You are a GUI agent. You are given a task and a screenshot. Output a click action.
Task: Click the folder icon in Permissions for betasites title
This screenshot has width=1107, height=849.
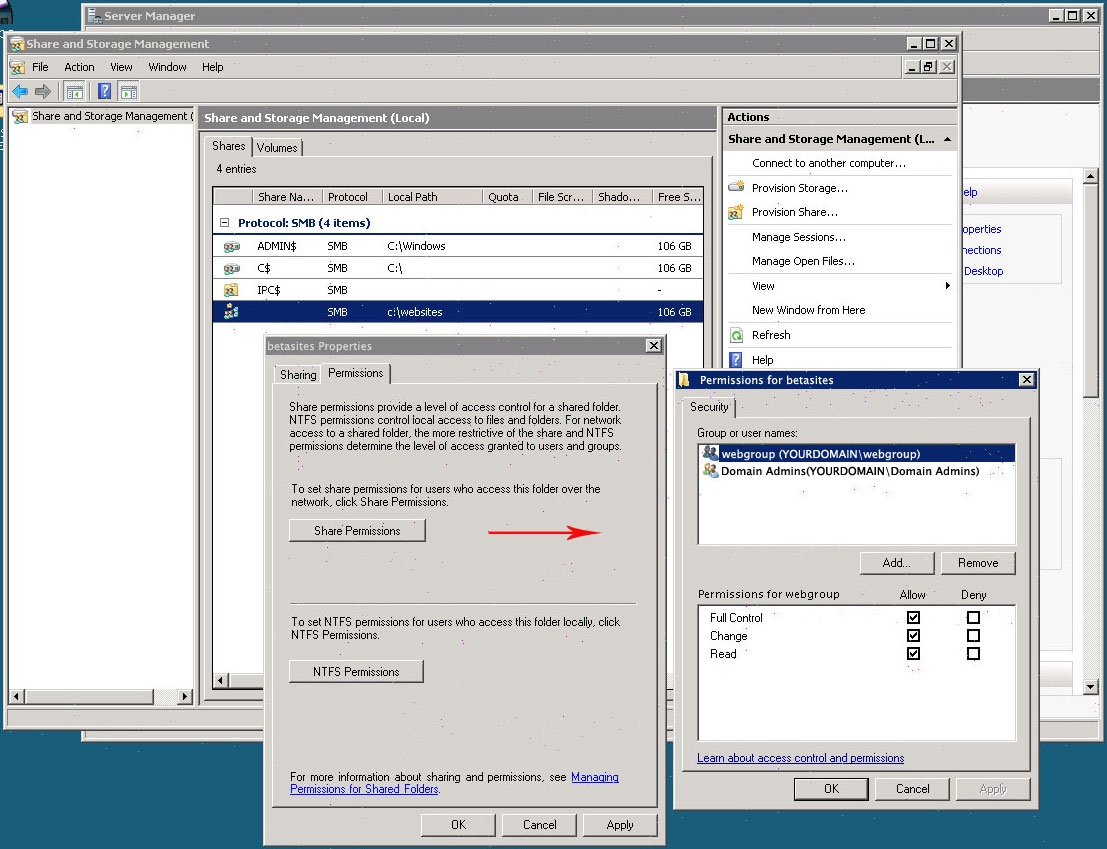click(683, 380)
